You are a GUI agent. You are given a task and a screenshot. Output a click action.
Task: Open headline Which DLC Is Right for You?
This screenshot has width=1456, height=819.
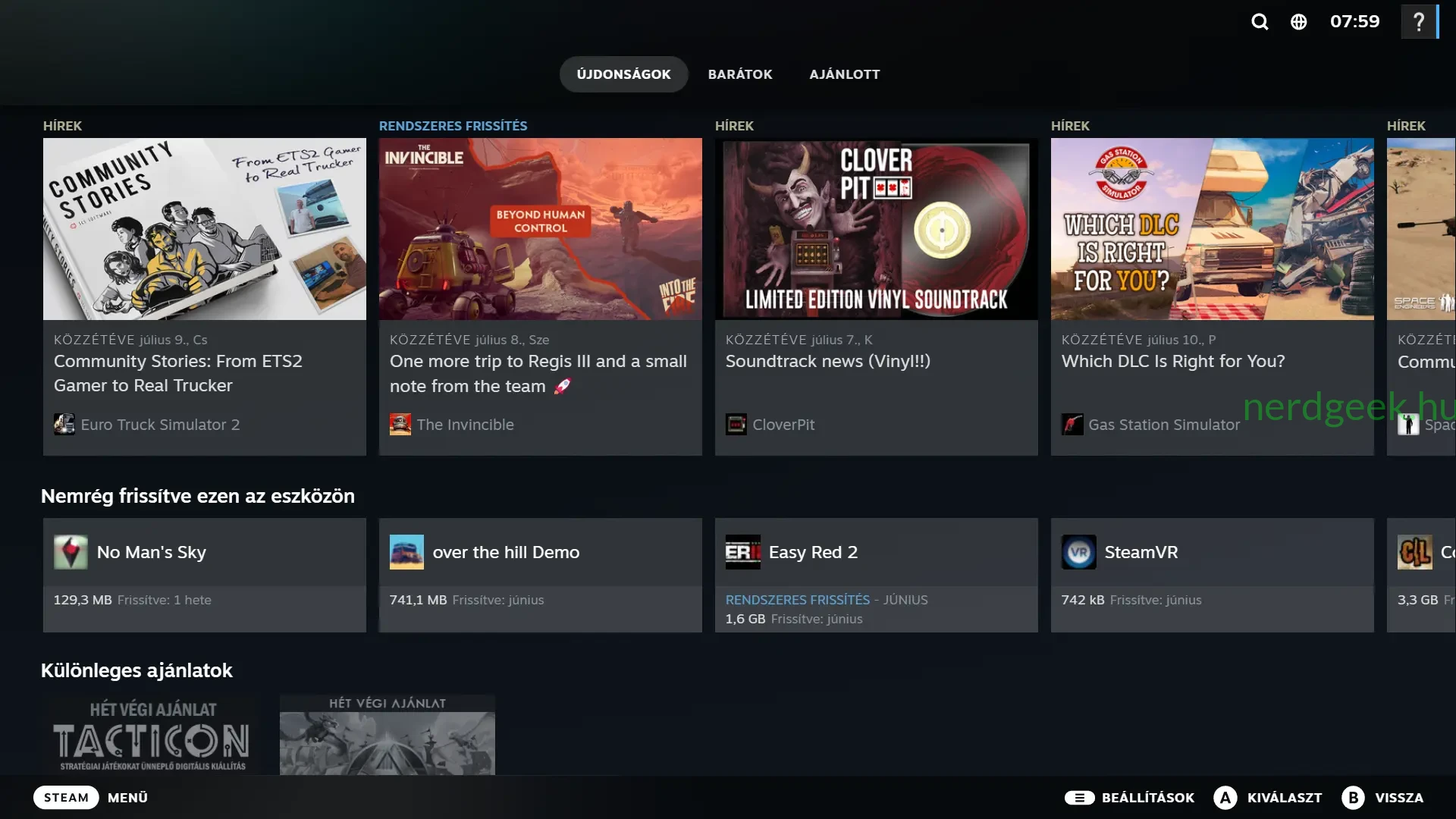point(1173,361)
